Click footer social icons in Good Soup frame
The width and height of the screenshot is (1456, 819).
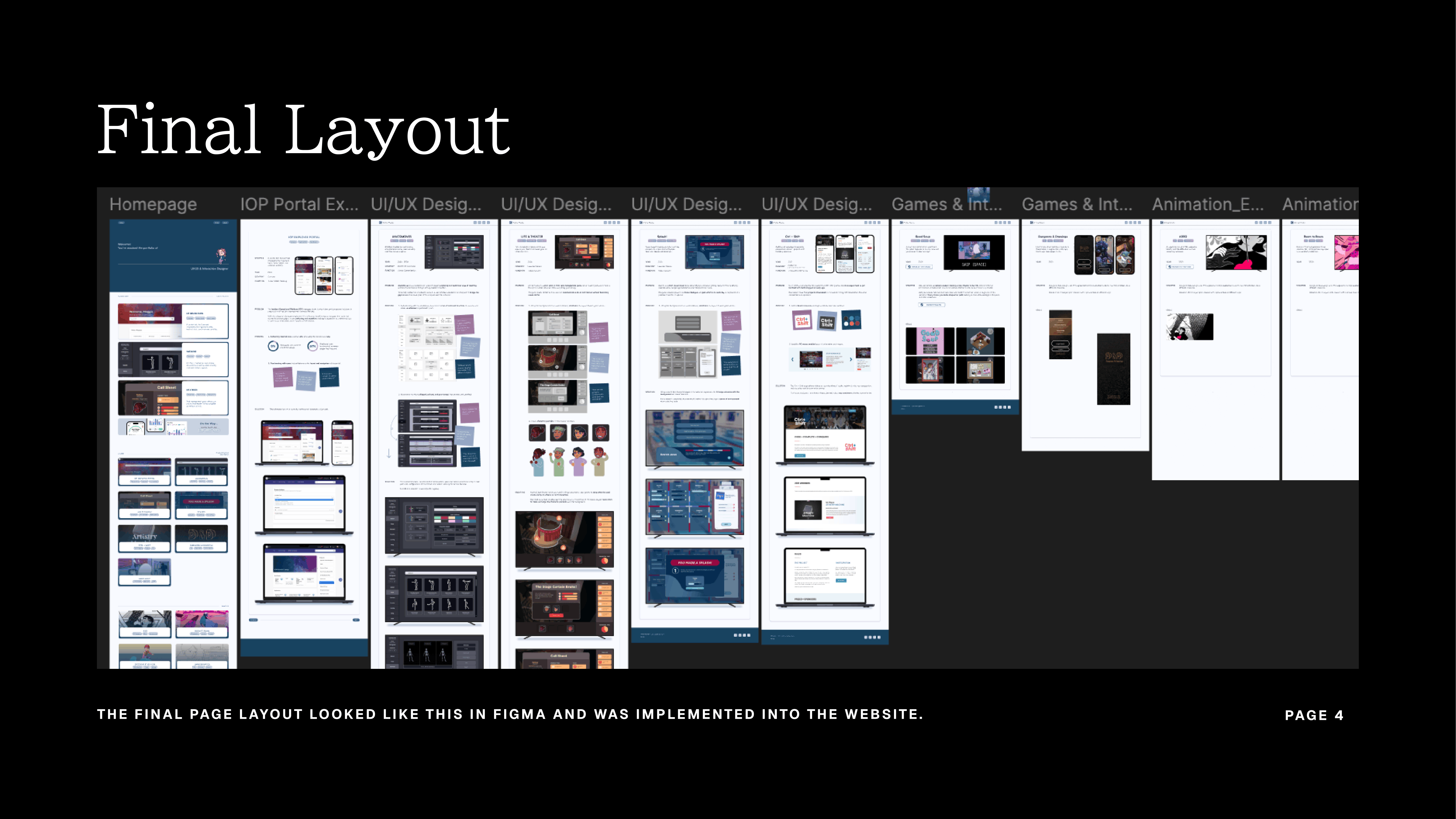[x=1002, y=407]
